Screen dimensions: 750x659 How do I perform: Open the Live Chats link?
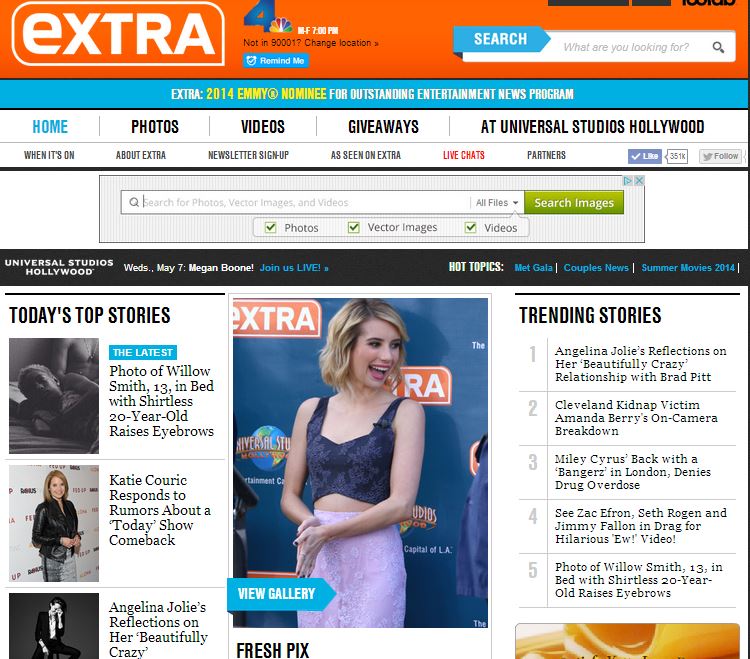[464, 155]
